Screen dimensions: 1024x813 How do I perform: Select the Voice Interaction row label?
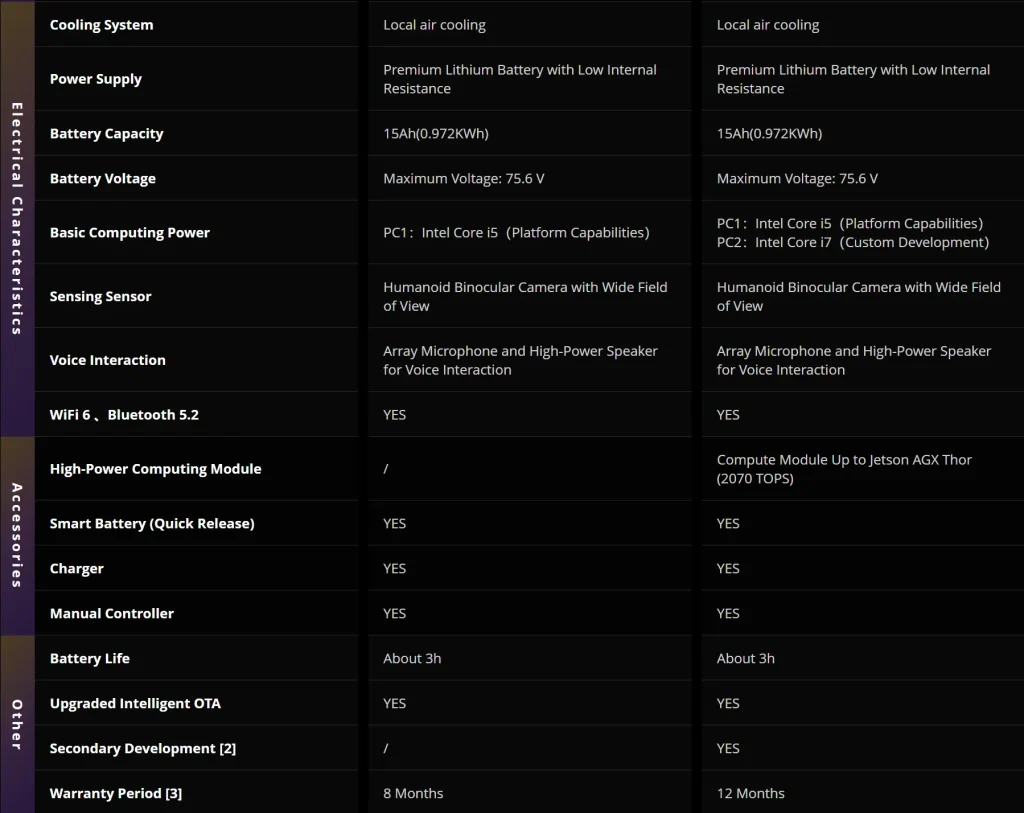pyautogui.click(x=108, y=360)
